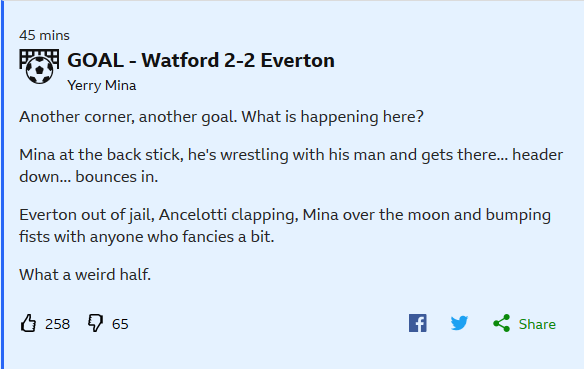Click the 'Mina at the back stick' paragraph

(291, 166)
